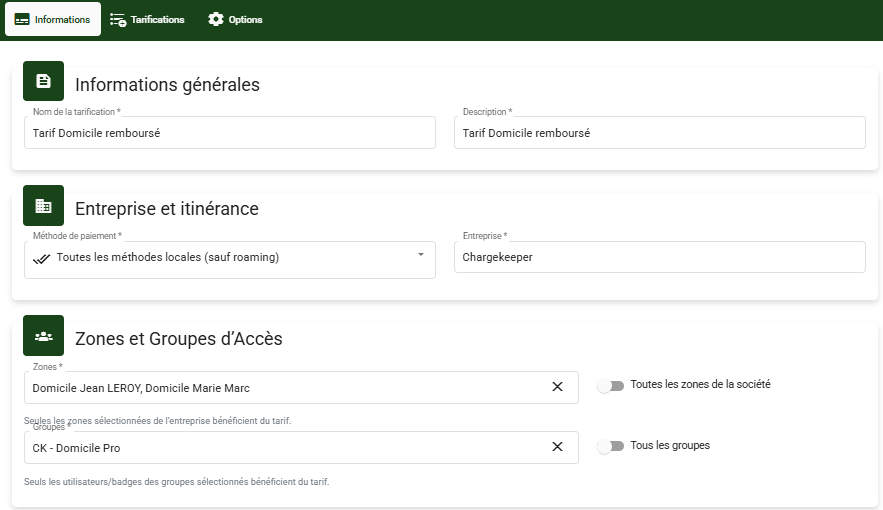Enable Toutes les zones de la société
883x510 pixels.
click(610, 386)
